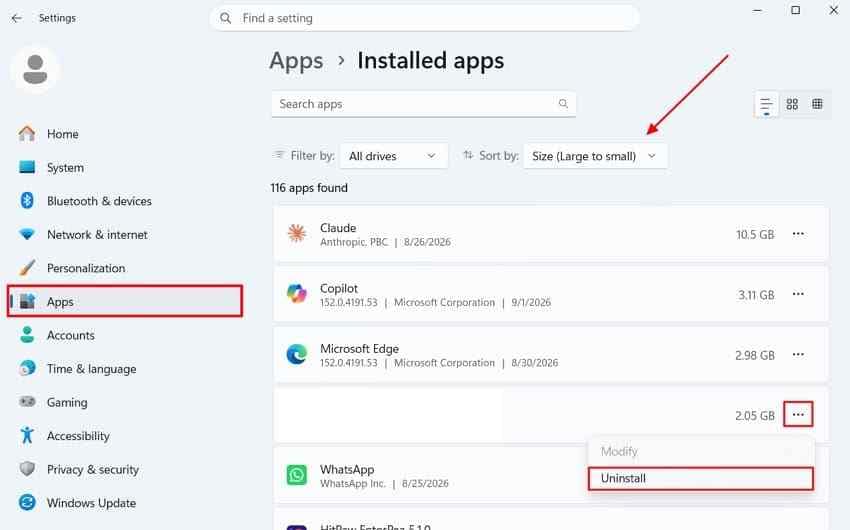Select the Claude app entry name
This screenshot has height=530, width=850.
(x=338, y=228)
